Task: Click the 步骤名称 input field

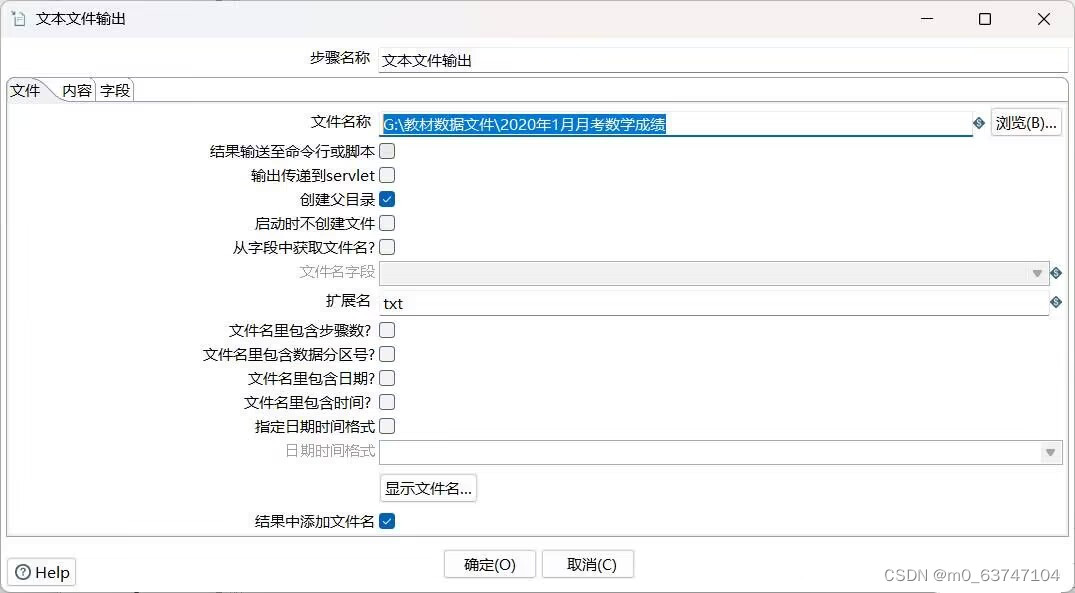Action: click(x=723, y=60)
